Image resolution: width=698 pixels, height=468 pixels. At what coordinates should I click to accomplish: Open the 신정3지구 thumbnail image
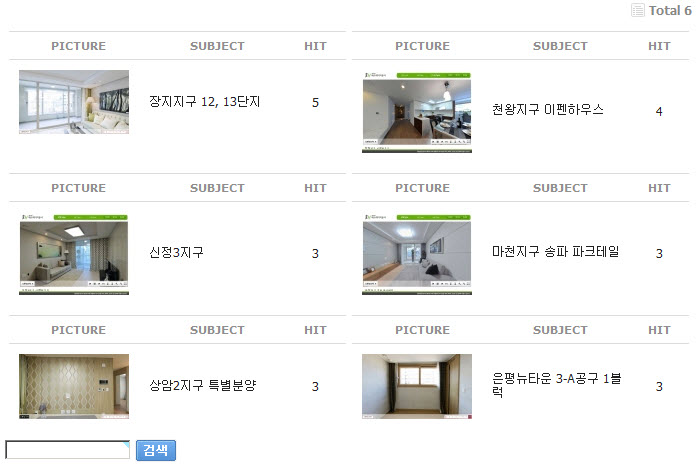point(74,254)
